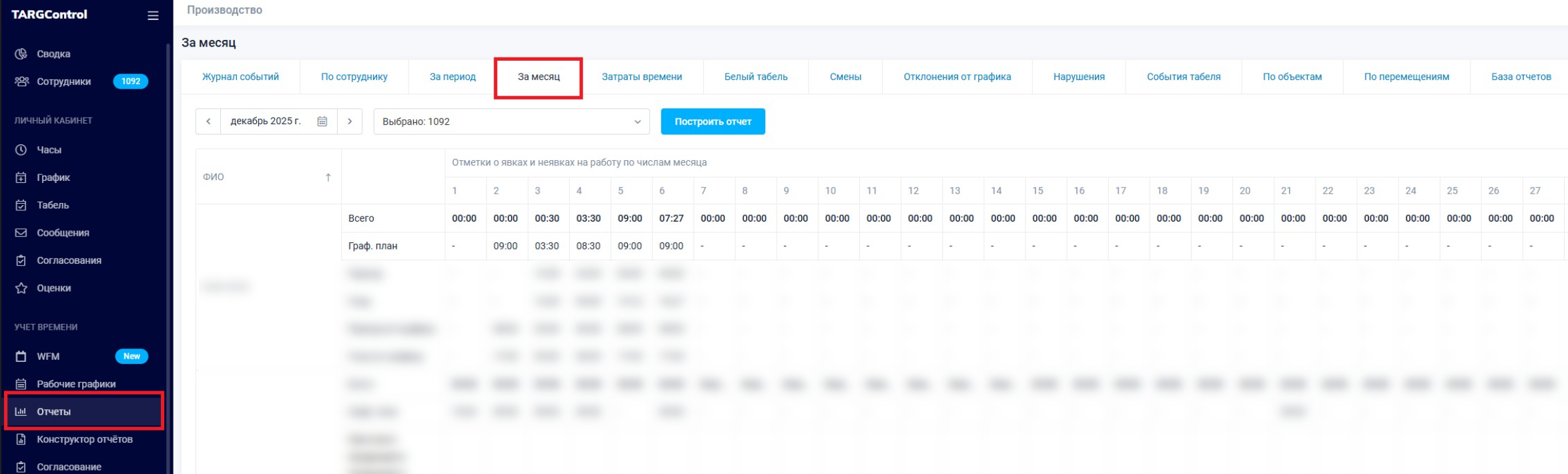
Task: Click the hamburger menu icon beside TARGControl
Action: tap(153, 15)
